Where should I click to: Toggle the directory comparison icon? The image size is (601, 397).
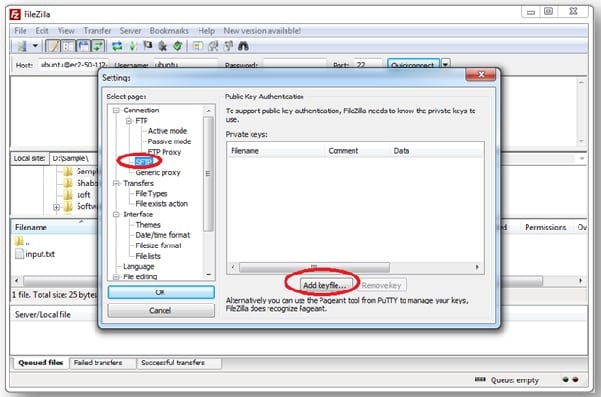(x=213, y=46)
